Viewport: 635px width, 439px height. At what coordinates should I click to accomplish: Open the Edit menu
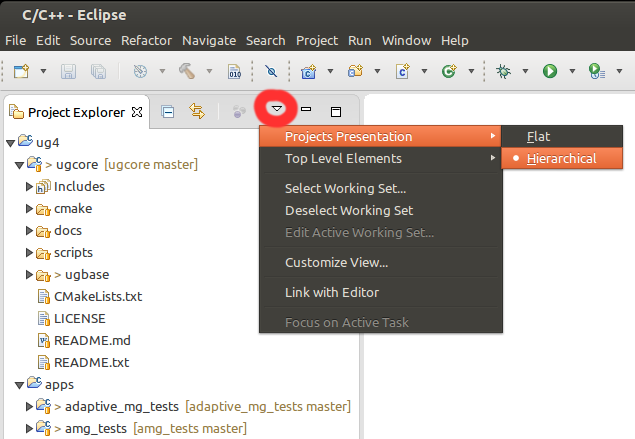coord(48,40)
